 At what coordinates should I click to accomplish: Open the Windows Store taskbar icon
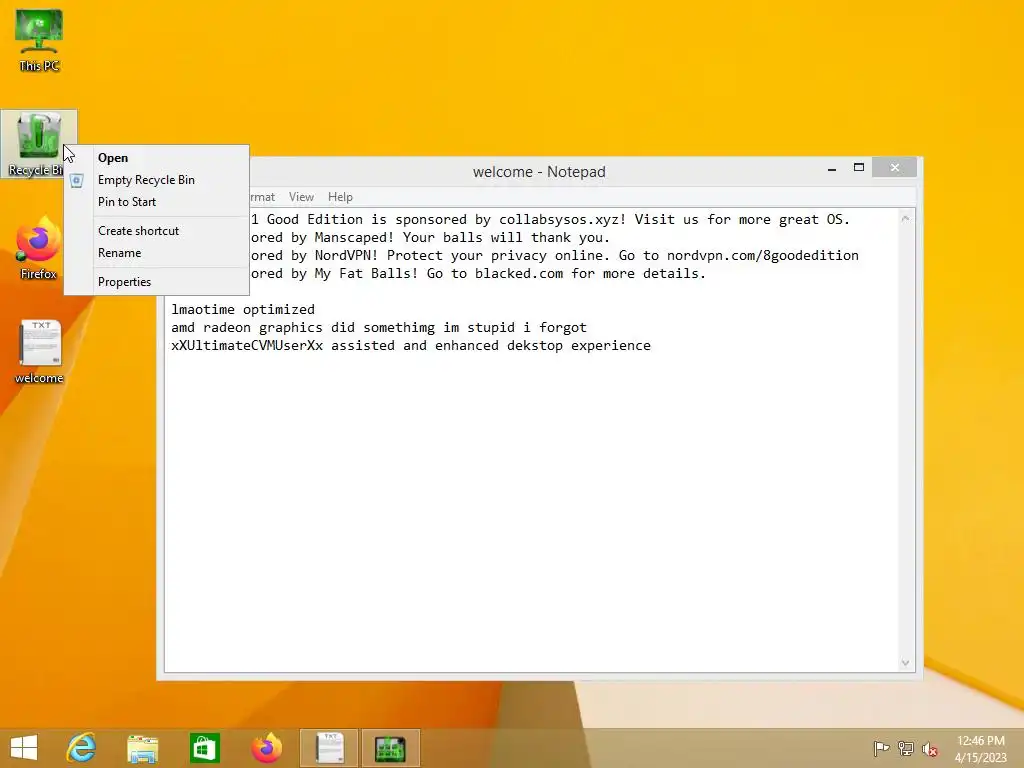(x=204, y=748)
